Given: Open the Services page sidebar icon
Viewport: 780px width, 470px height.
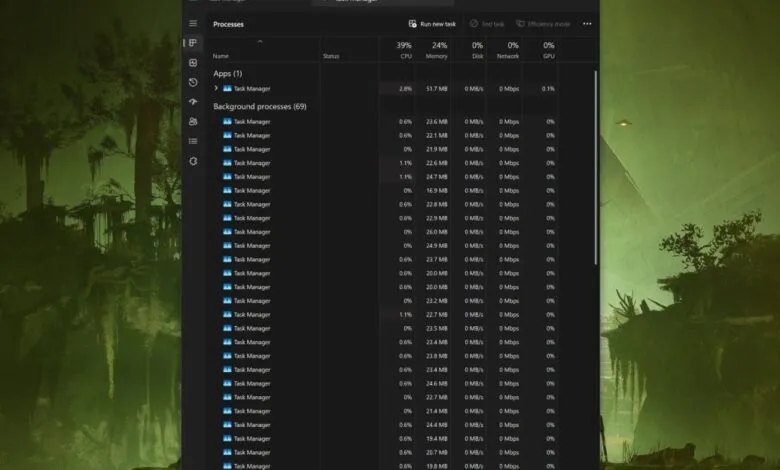Looking at the screenshot, I should tap(193, 161).
